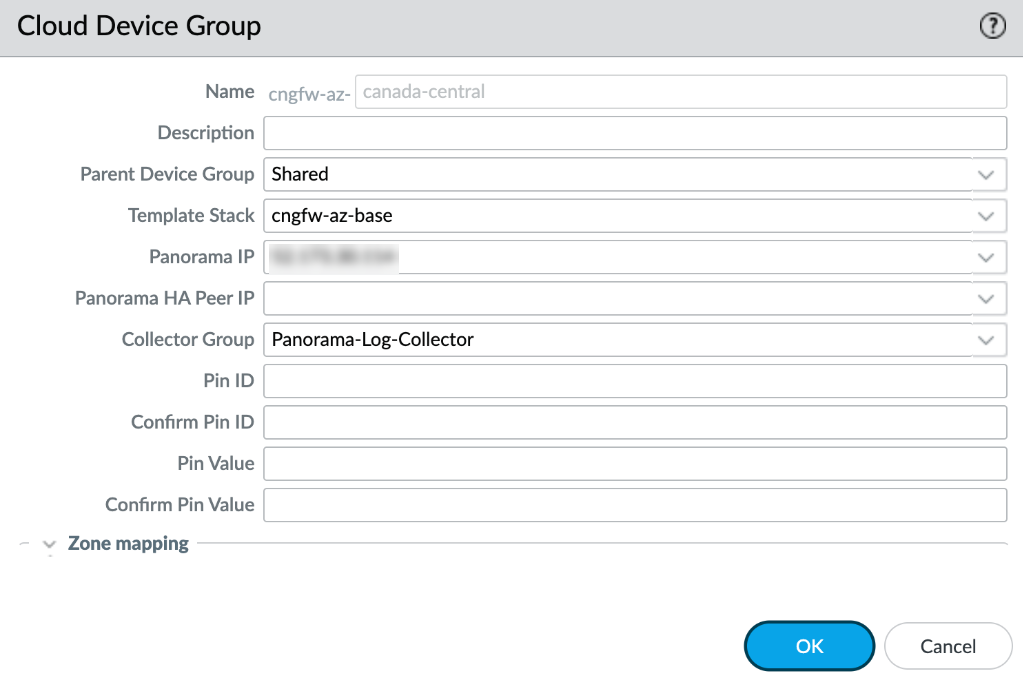The height and width of the screenshot is (690, 1023).
Task: Click the help question mark icon
Action: (x=991, y=27)
